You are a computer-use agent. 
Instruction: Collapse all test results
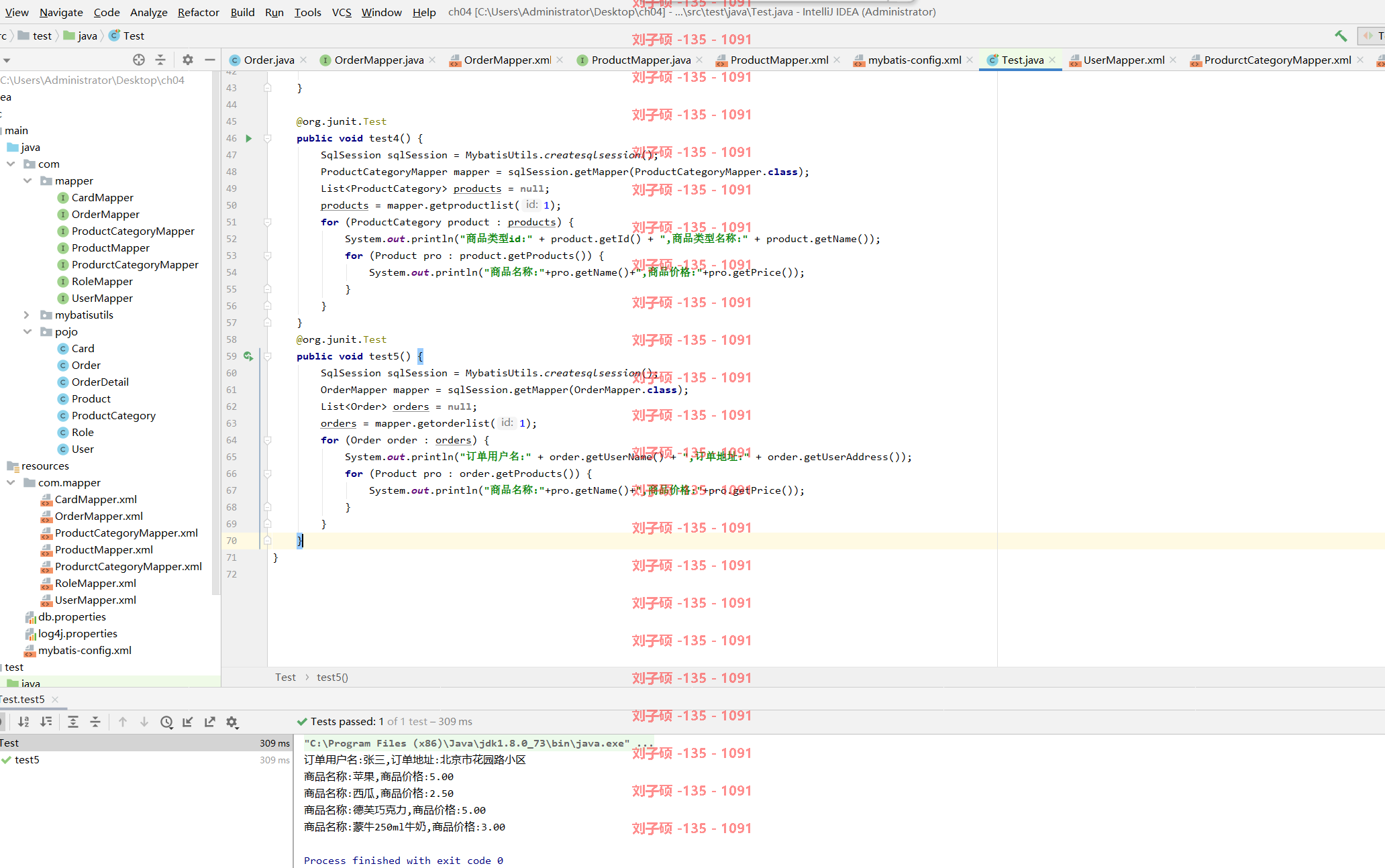pyautogui.click(x=95, y=722)
